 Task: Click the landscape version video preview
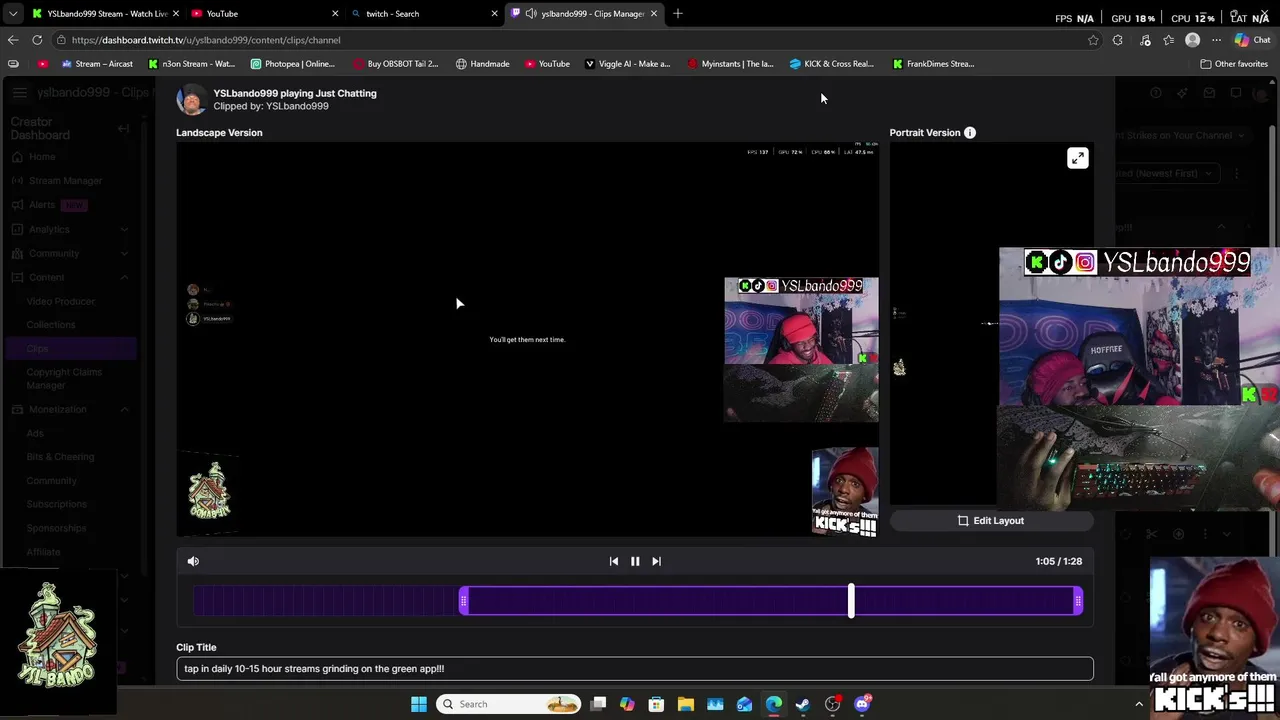(x=527, y=339)
